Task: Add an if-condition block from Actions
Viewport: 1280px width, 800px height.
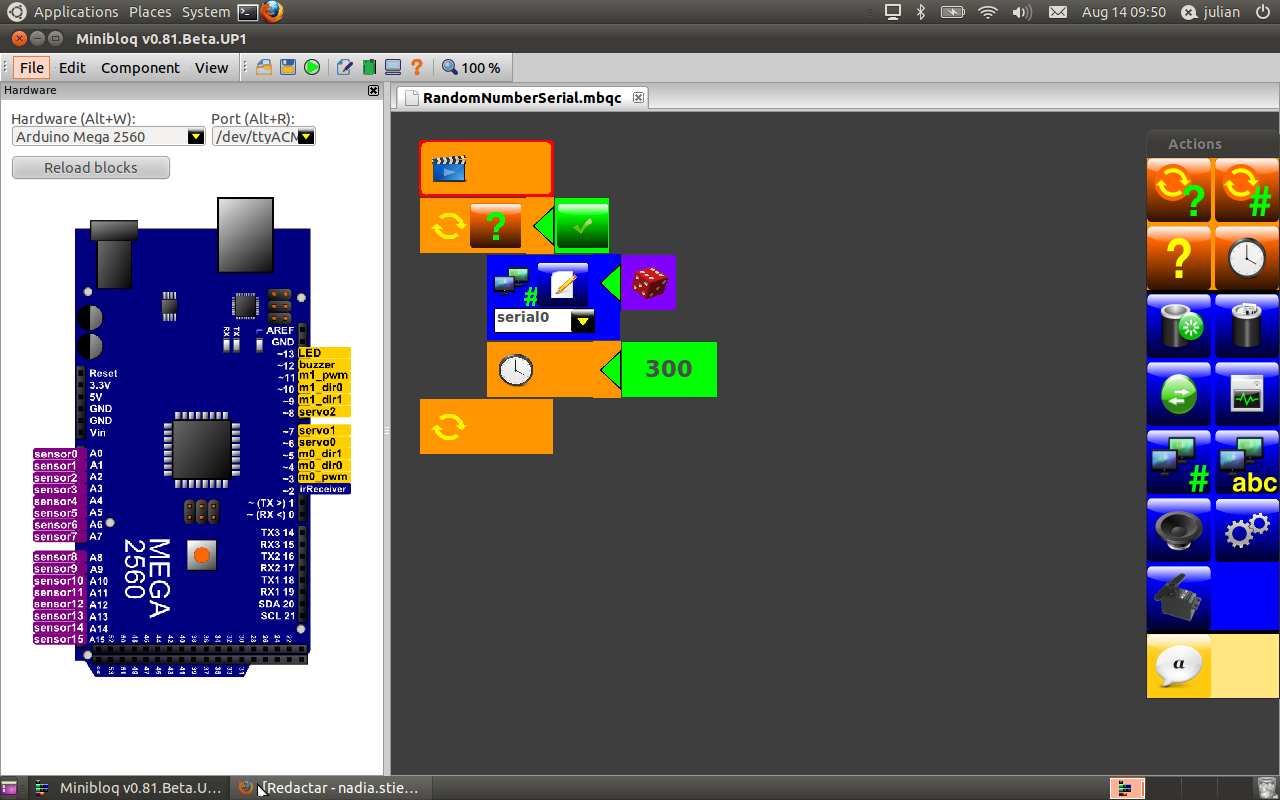Action: (x=1179, y=258)
